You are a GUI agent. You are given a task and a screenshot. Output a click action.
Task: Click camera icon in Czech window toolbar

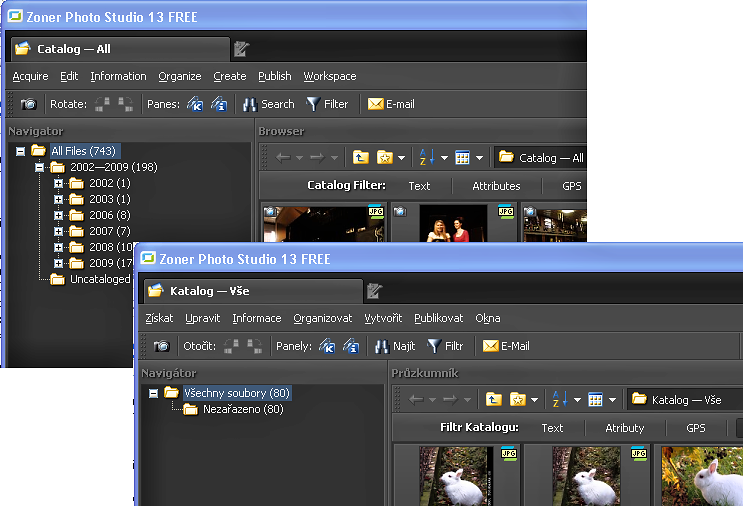pos(161,346)
